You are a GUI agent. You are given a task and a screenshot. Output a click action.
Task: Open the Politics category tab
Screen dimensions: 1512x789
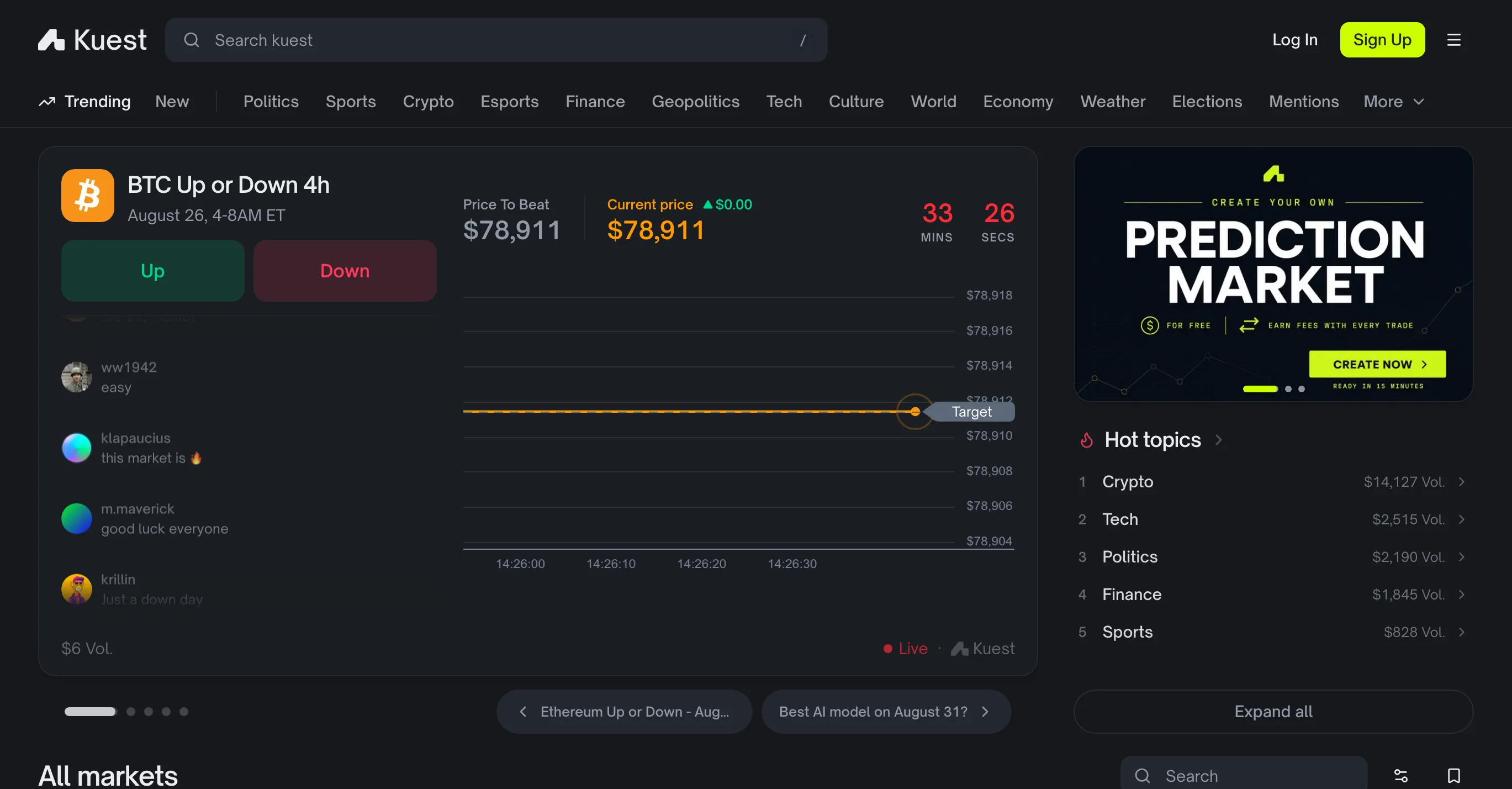271,102
